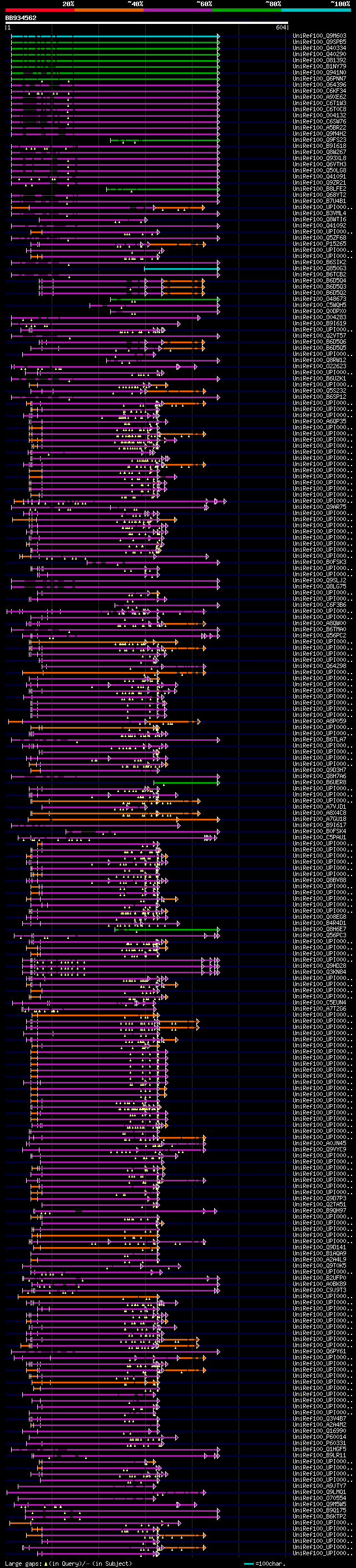The width and height of the screenshot is (356, 1568).
Task: Select hit label UniRef100_Q9SPB5
Action: [x=319, y=42]
